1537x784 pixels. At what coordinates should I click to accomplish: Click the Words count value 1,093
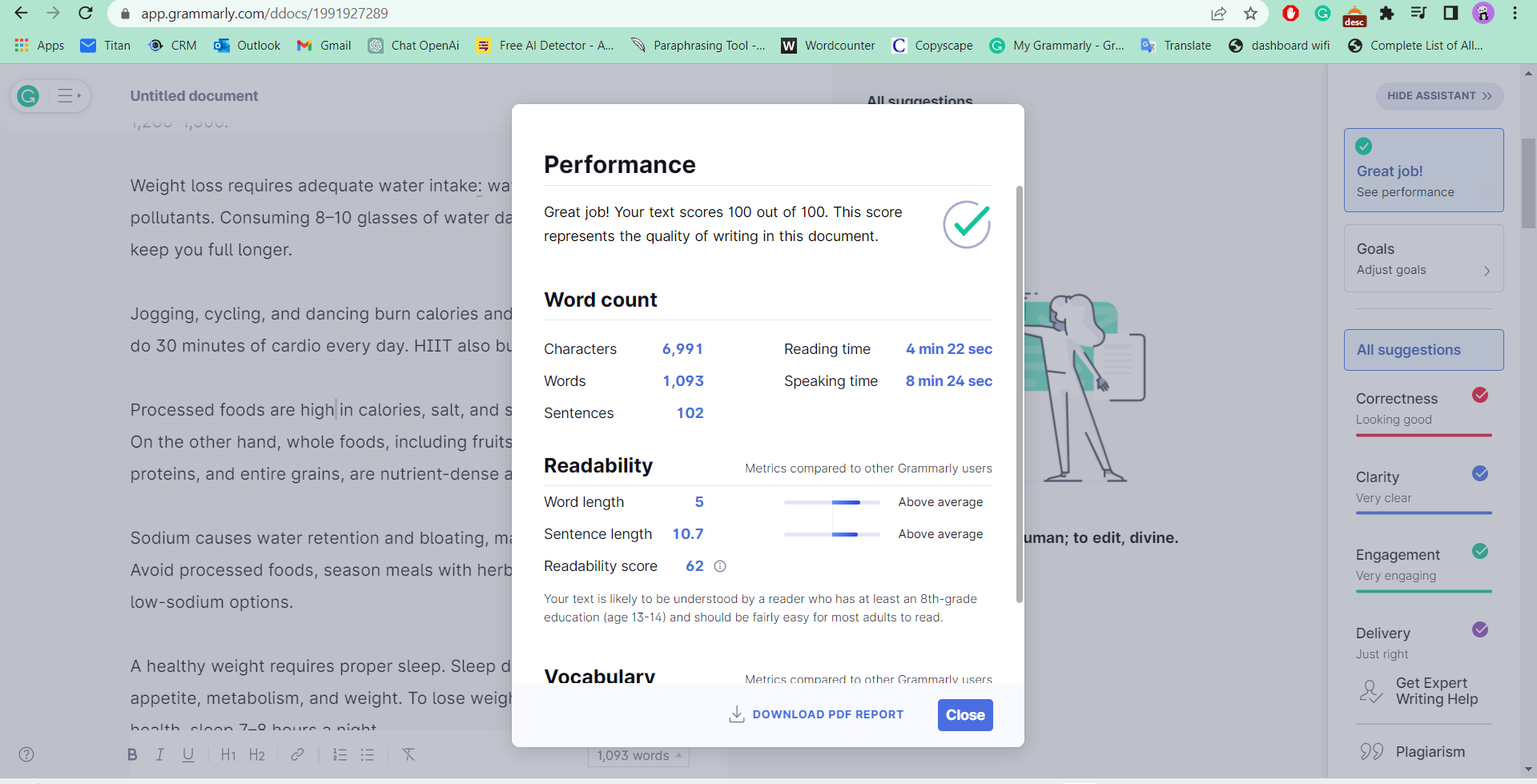point(683,381)
